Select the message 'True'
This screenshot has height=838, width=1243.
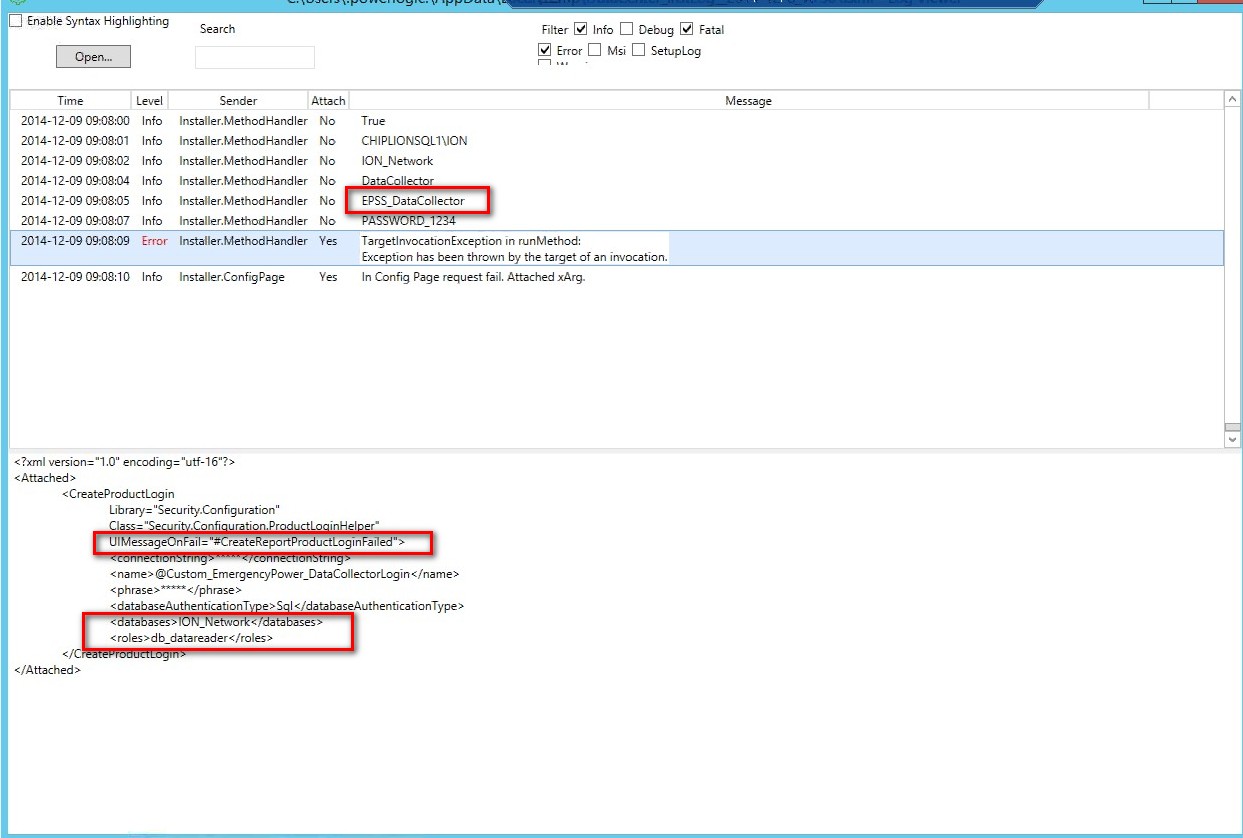pos(373,121)
